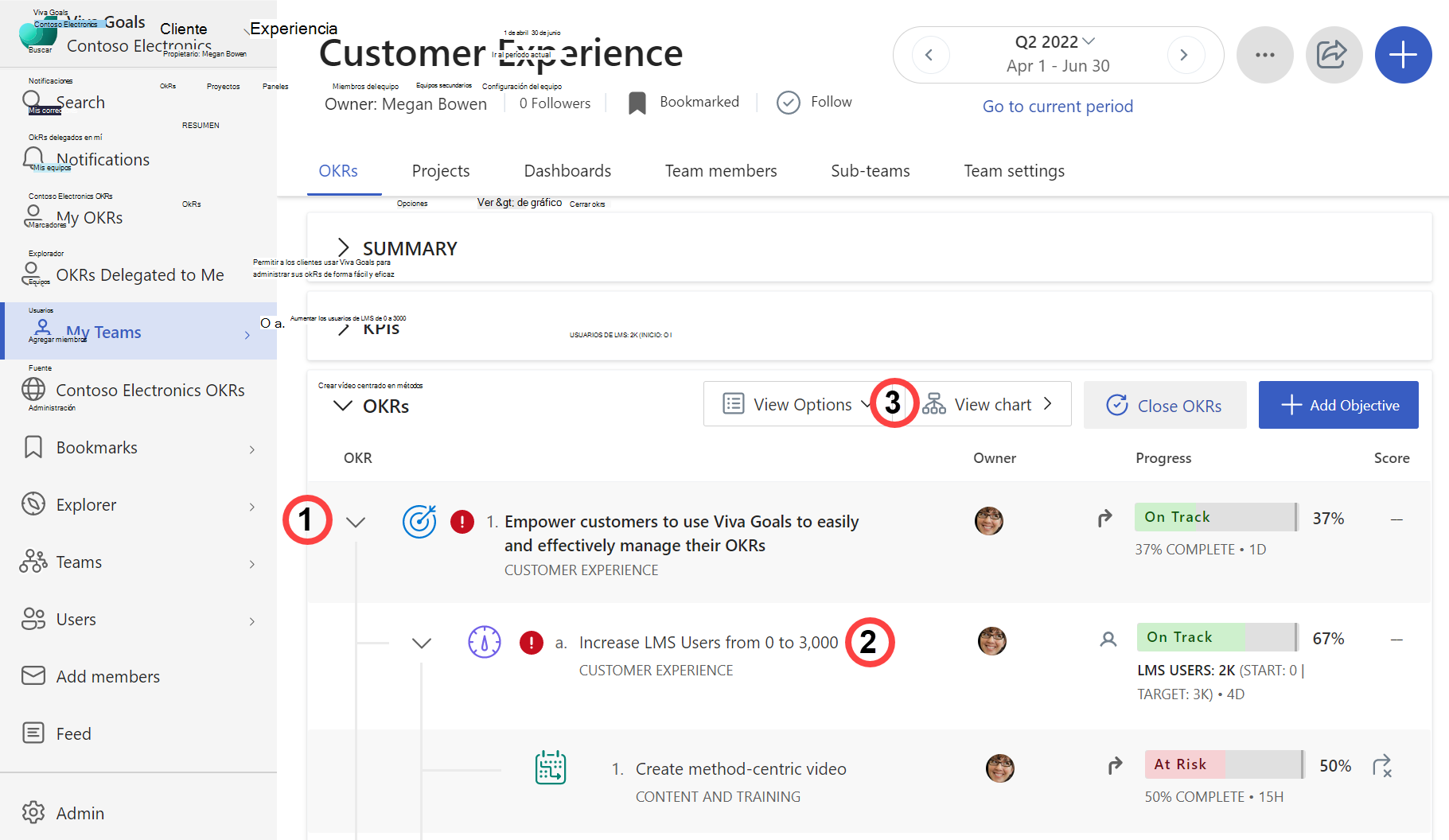Click the share icon button
1449x840 pixels.
click(1334, 55)
